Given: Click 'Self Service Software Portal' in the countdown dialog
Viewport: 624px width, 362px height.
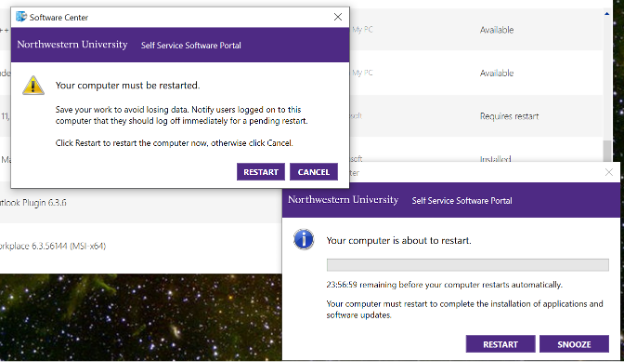Looking at the screenshot, I should coord(462,200).
